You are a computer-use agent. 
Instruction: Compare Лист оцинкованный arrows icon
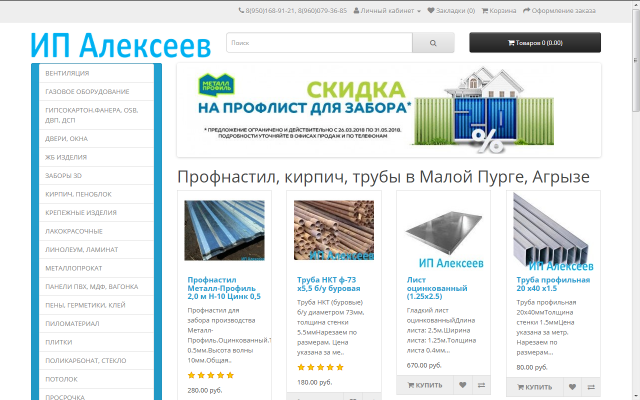pos(481,385)
